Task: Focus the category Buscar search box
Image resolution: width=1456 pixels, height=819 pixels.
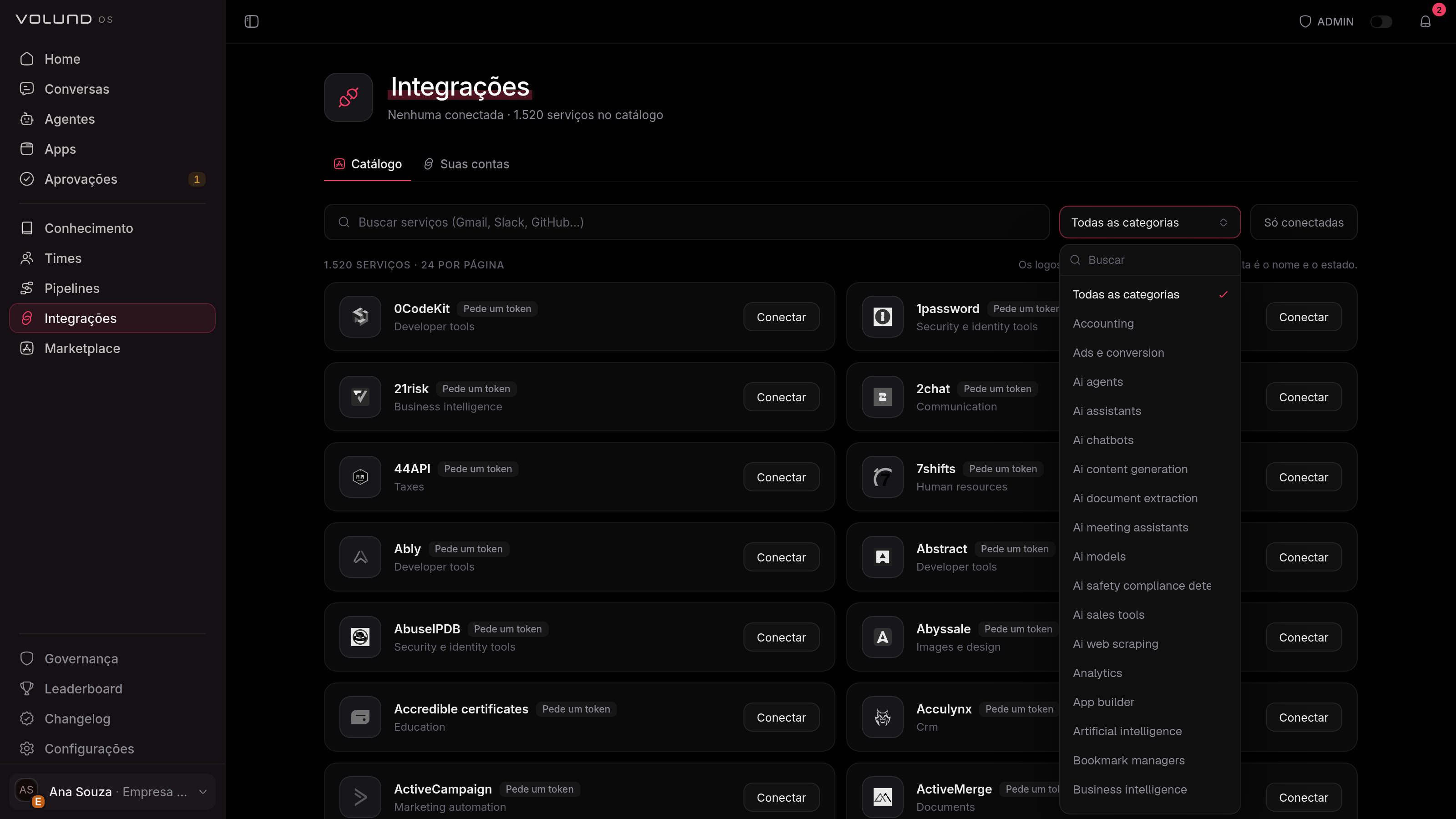Action: [x=1150, y=260]
